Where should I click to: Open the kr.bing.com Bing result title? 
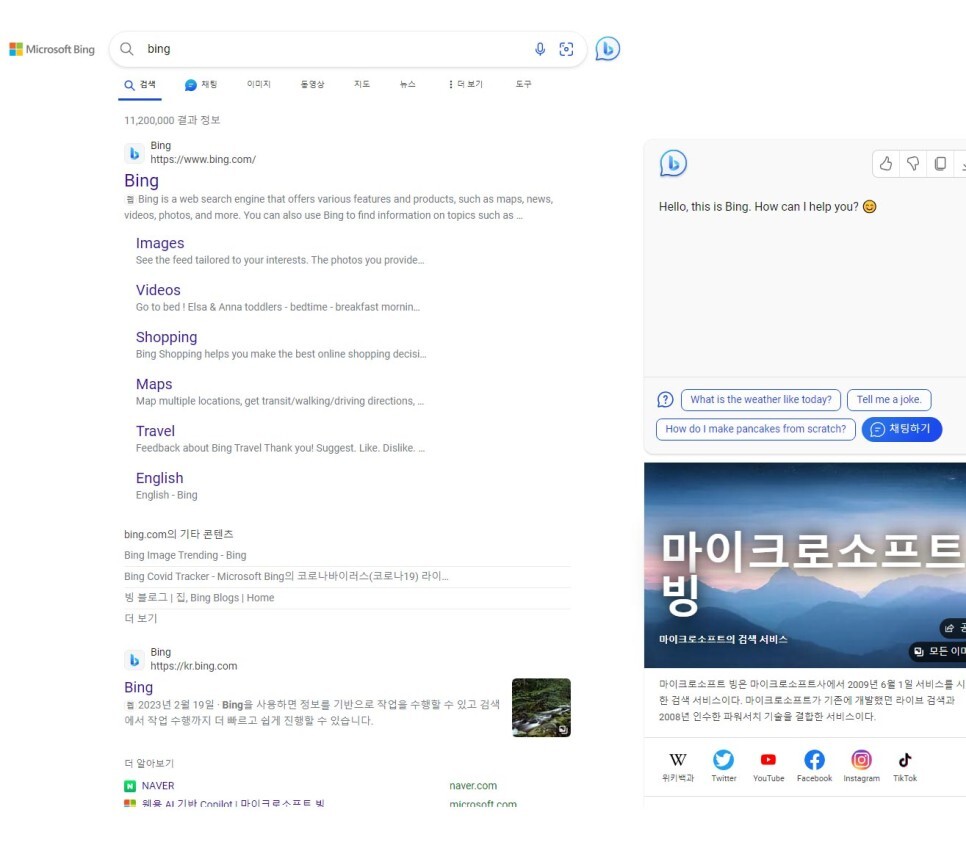point(138,687)
